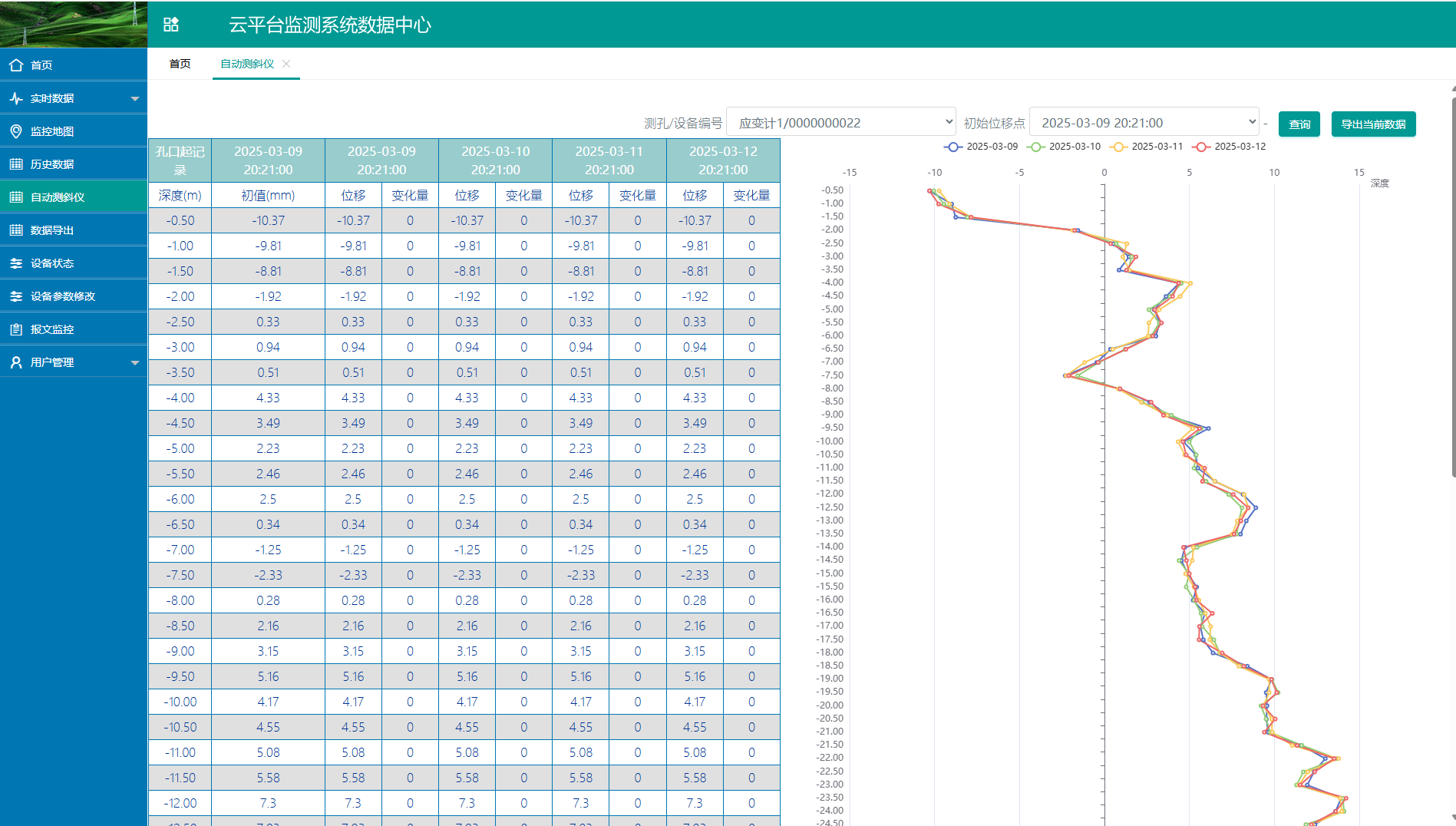Image resolution: width=1456 pixels, height=826 pixels.
Task: Toggle the 2025-03-12 legend series
Action: pos(1229,147)
